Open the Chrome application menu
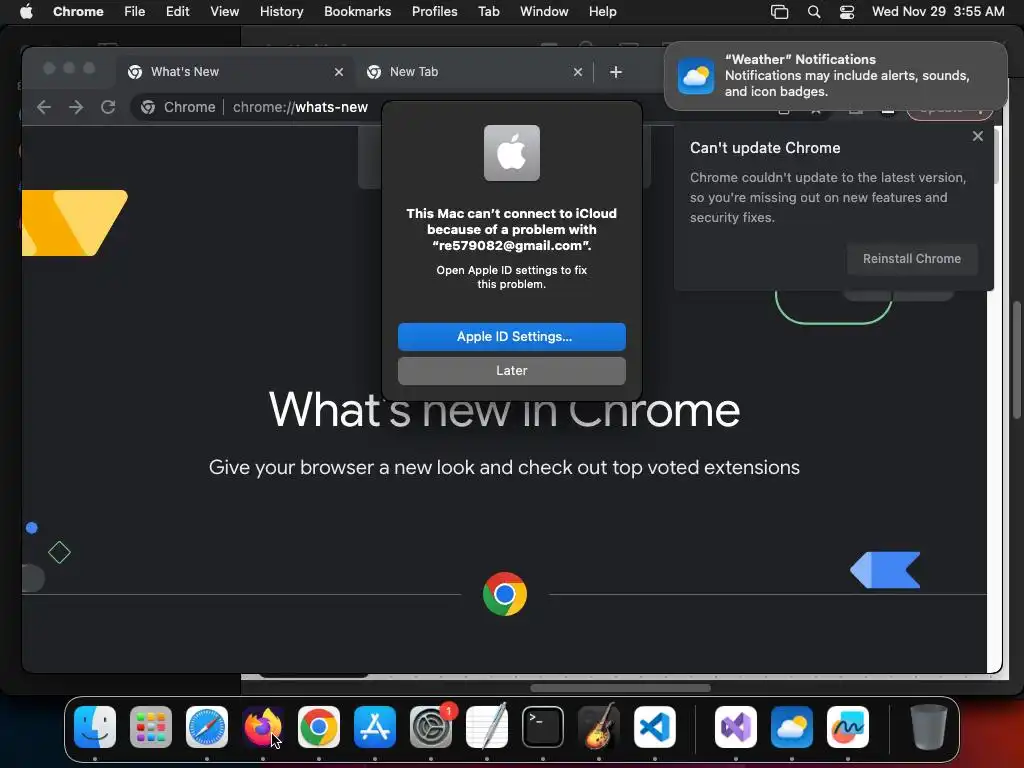This screenshot has width=1024, height=768. 78,12
